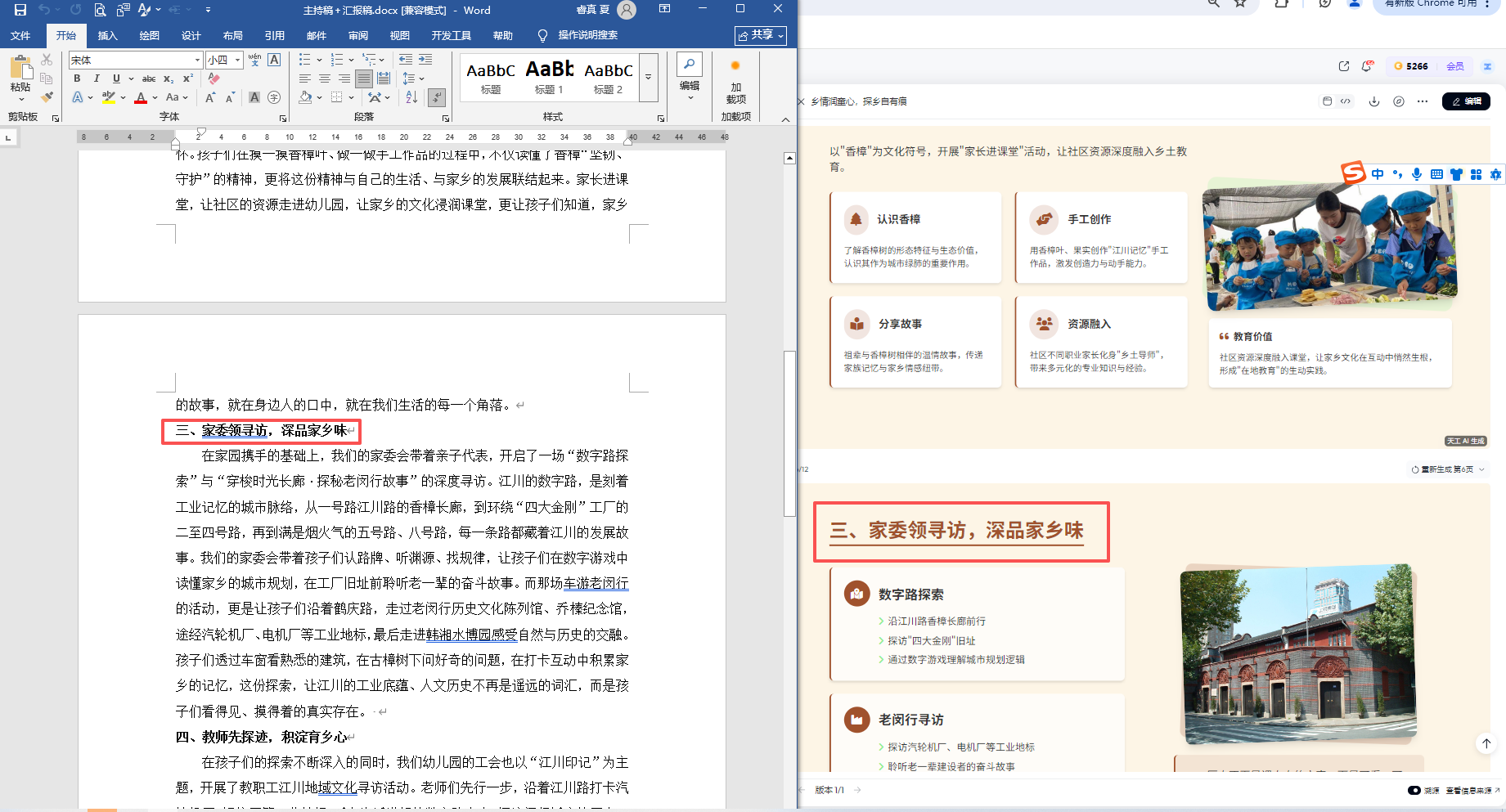Open print preview in Word's quick access toolbar
Viewport: 1506px width, 812px height.
(x=100, y=10)
